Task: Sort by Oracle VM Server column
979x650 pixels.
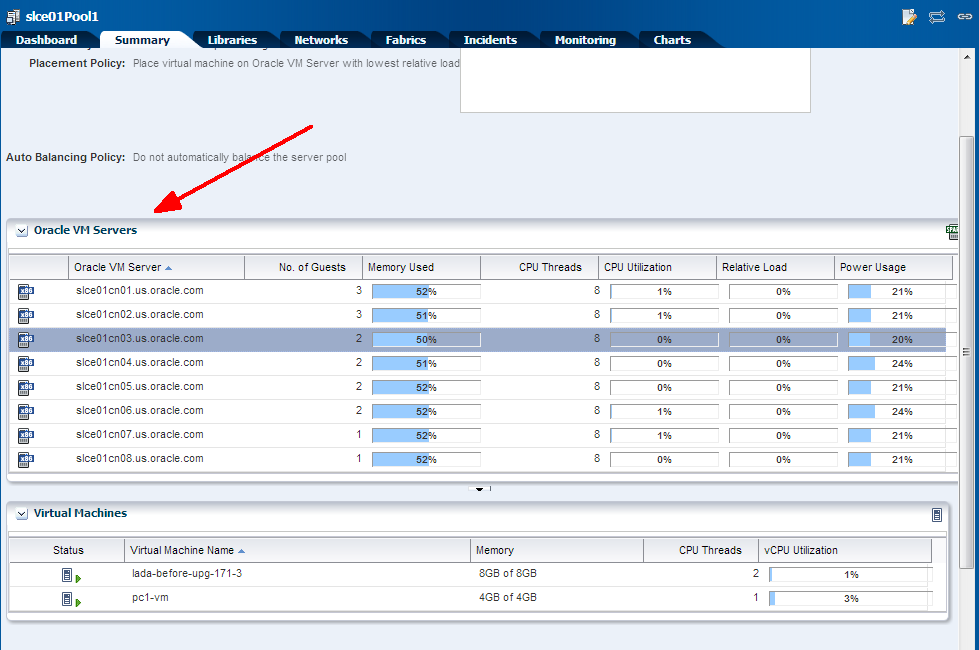Action: [156, 267]
